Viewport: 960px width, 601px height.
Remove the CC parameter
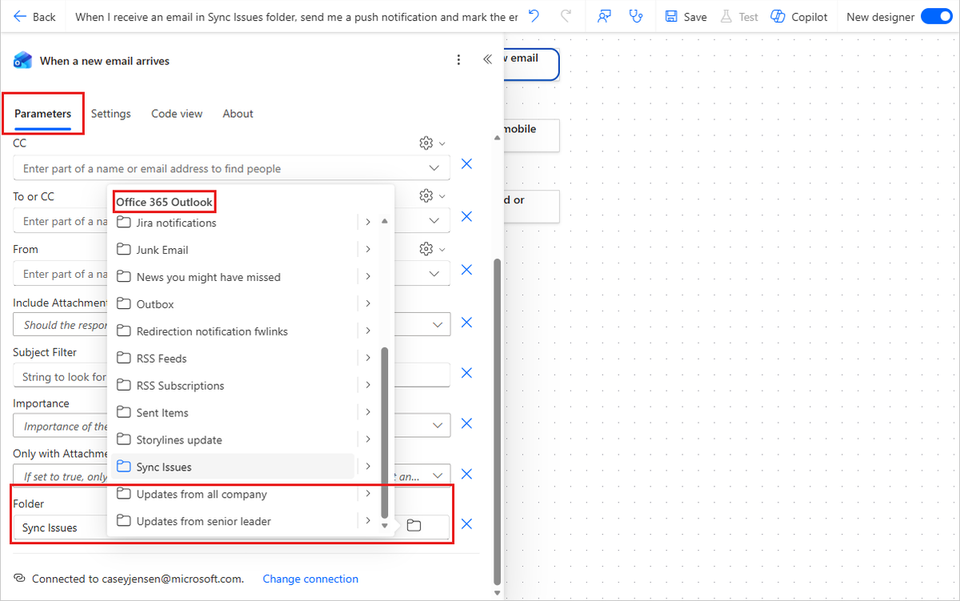point(467,164)
